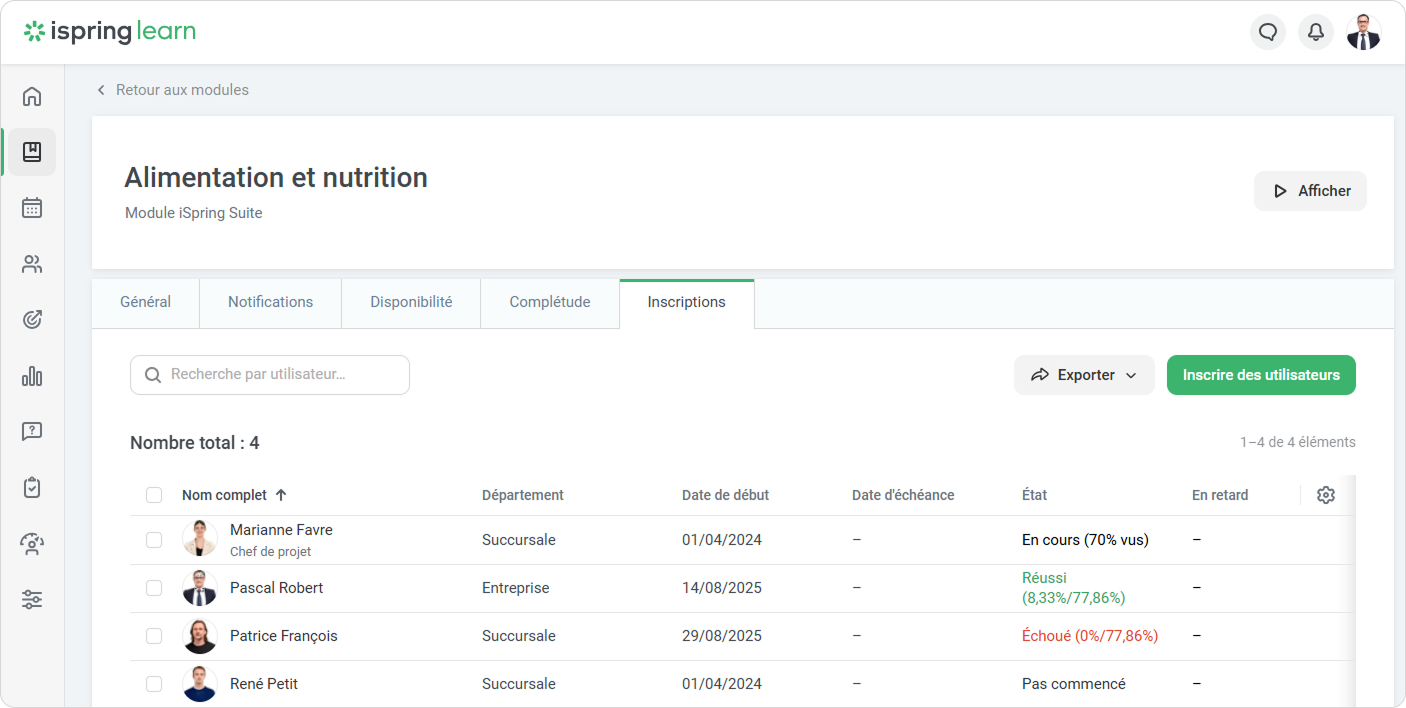Go back via Retour aux modules link
The image size is (1406, 708).
point(181,90)
